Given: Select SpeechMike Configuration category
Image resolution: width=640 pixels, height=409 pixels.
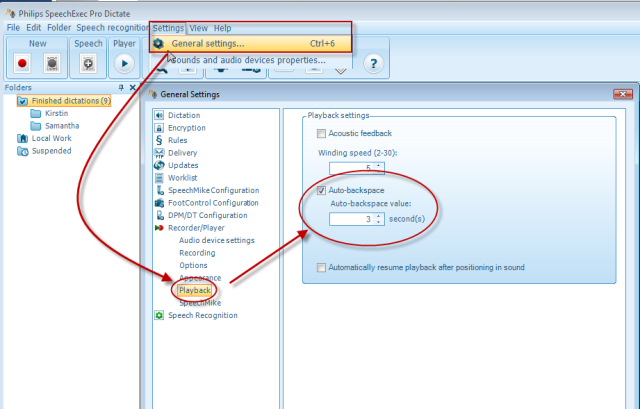Looking at the screenshot, I should pos(213,191).
